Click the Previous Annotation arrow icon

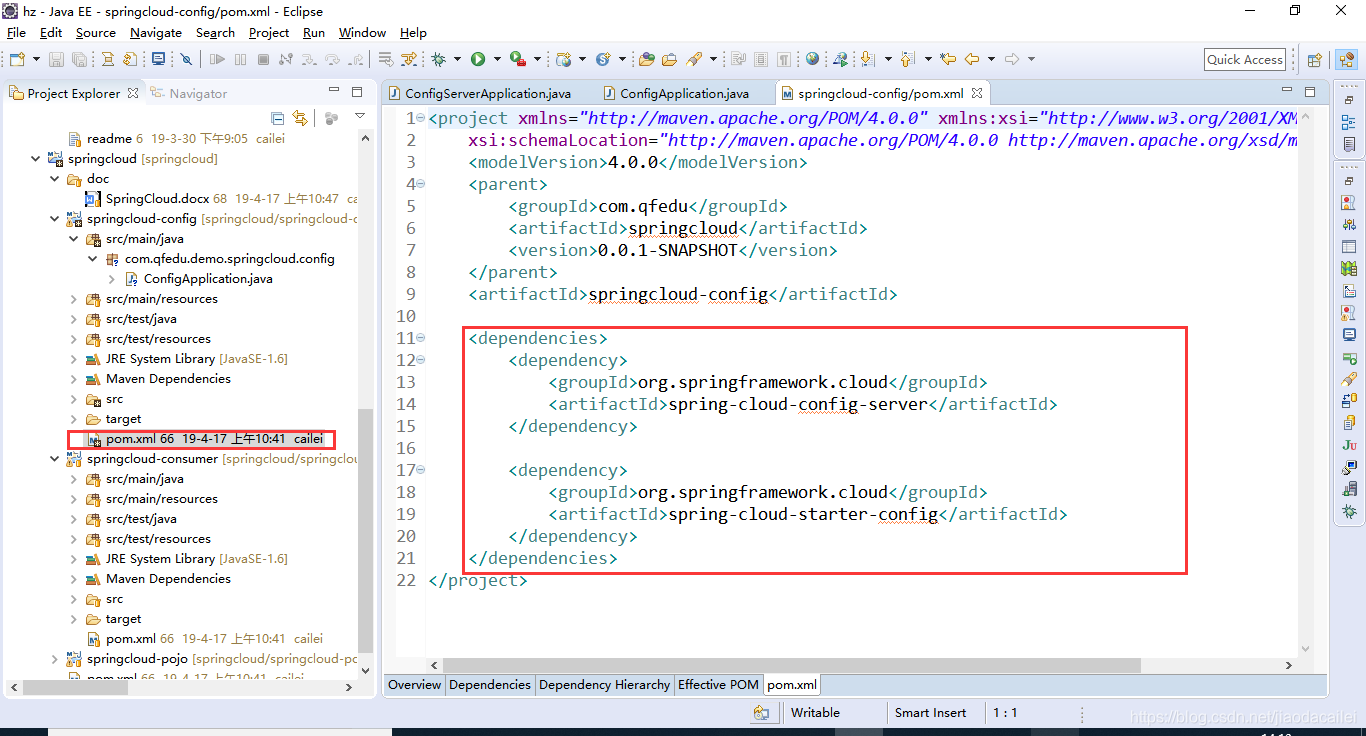(x=907, y=60)
